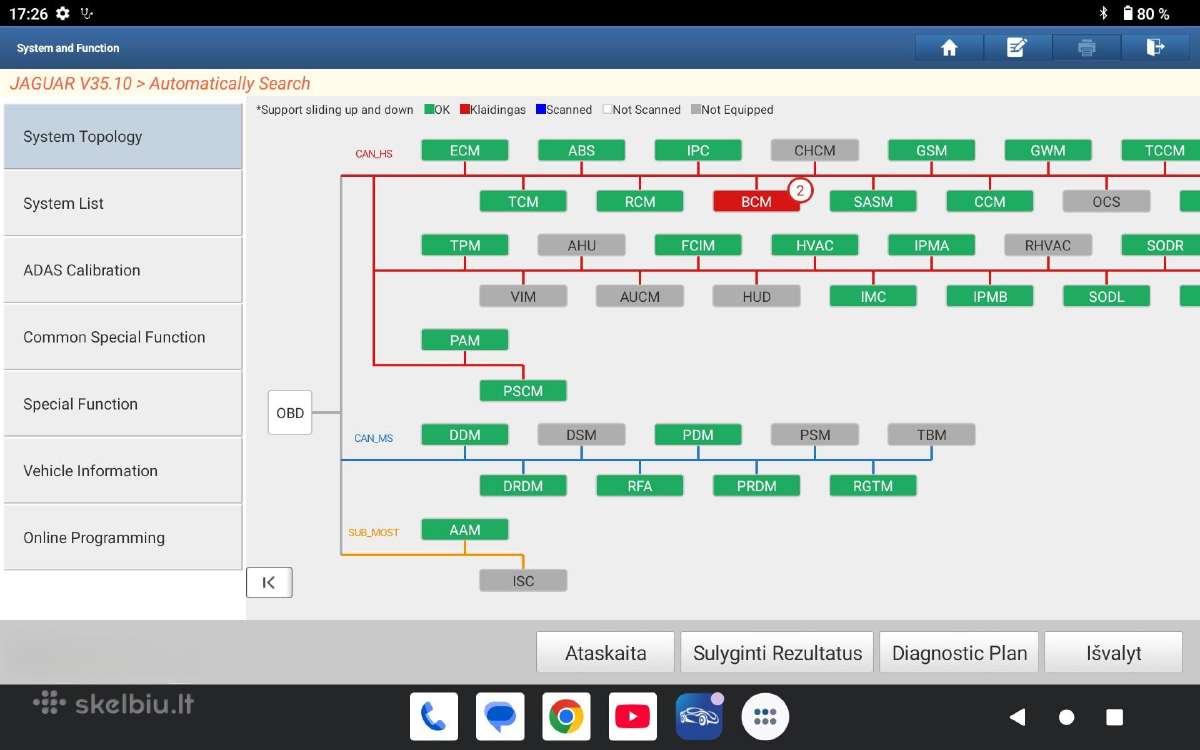The image size is (1200, 750).
Task: Select the gray CHCM module
Action: click(815, 150)
